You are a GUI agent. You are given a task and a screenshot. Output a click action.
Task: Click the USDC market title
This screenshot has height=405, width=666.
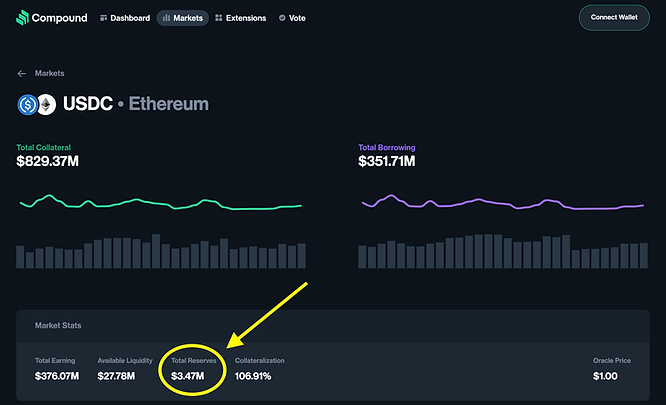coord(88,104)
